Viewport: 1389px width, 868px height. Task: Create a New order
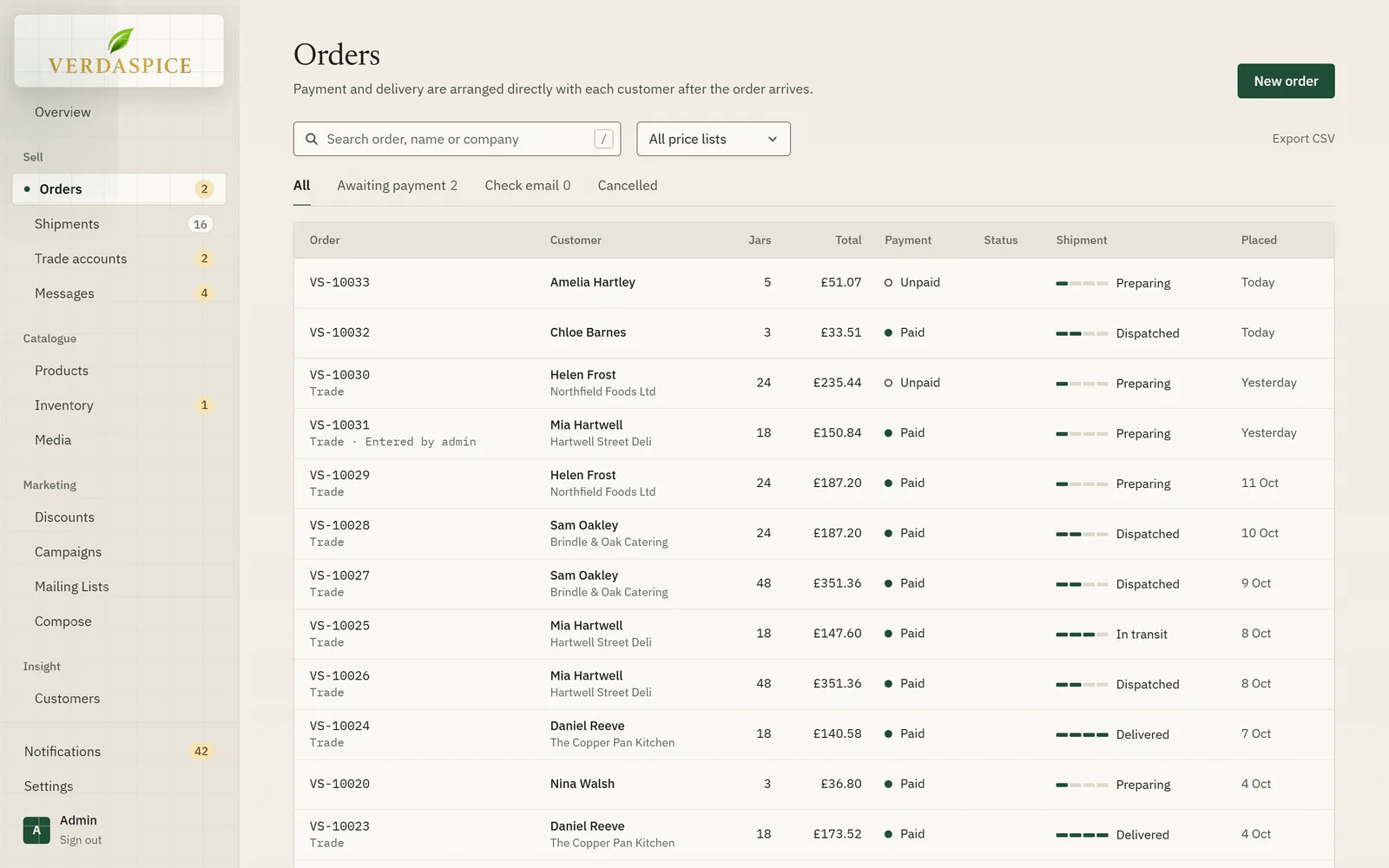pos(1286,81)
